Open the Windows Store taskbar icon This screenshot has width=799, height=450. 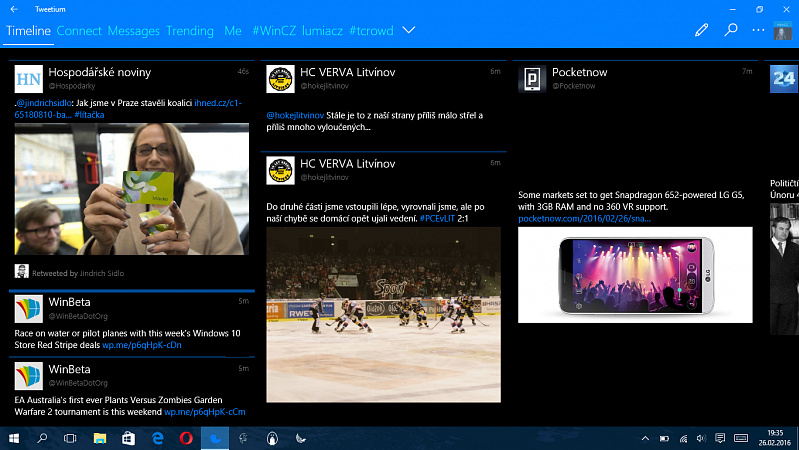[x=128, y=438]
